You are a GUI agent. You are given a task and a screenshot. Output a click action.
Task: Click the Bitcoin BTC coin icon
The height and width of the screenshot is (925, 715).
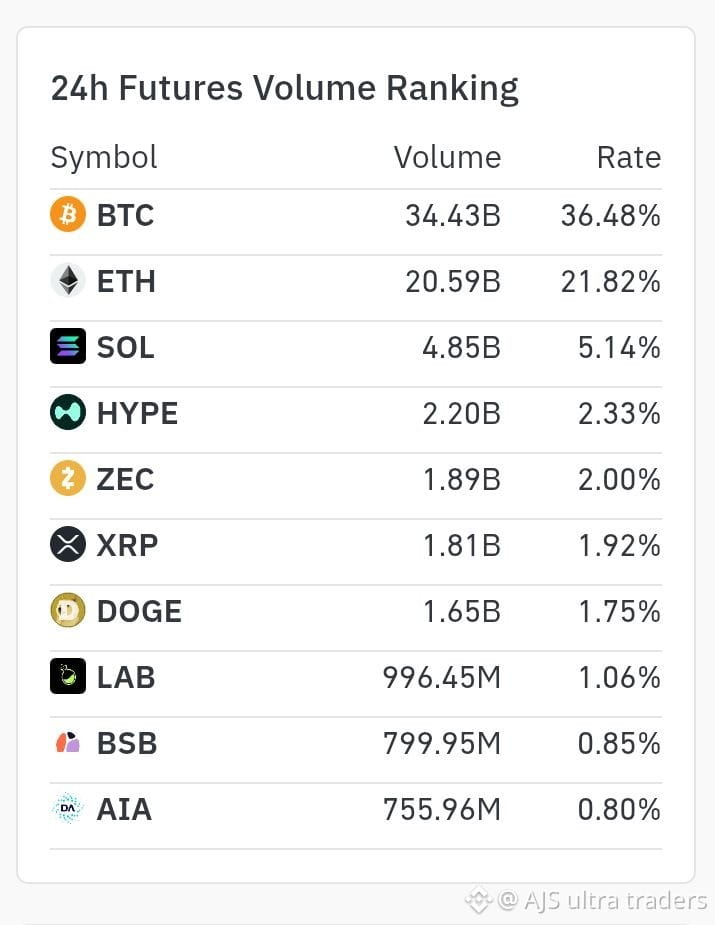pyautogui.click(x=68, y=214)
